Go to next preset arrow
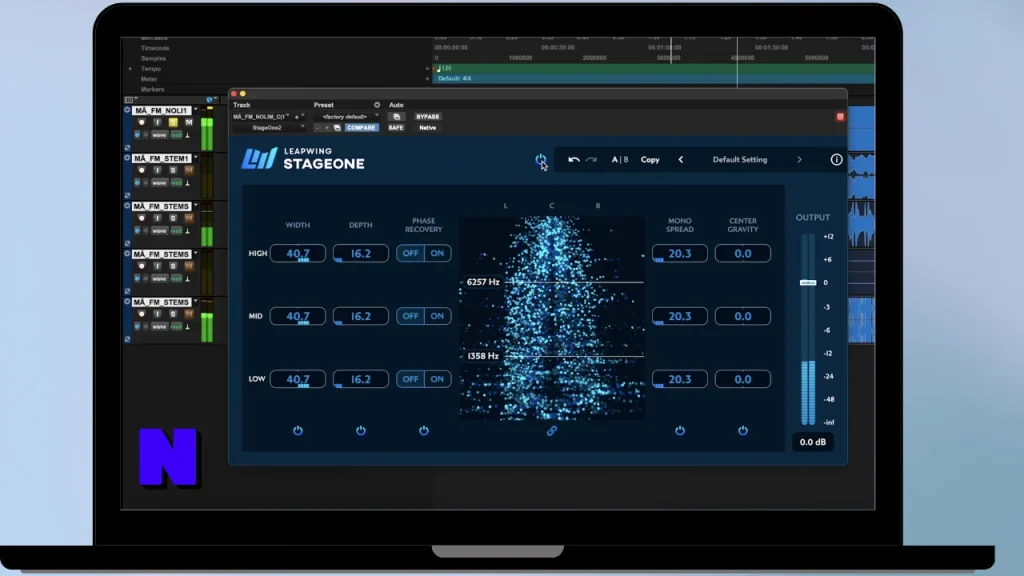The width and height of the screenshot is (1024, 576). click(799, 159)
